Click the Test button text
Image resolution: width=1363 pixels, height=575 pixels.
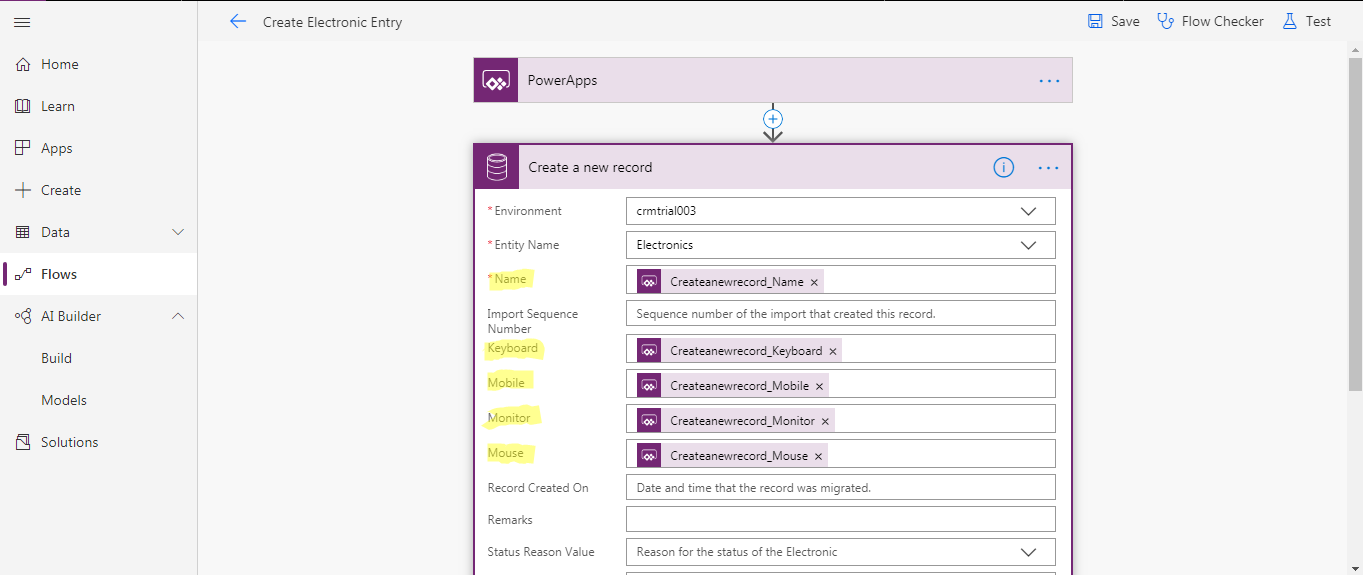coord(1318,21)
